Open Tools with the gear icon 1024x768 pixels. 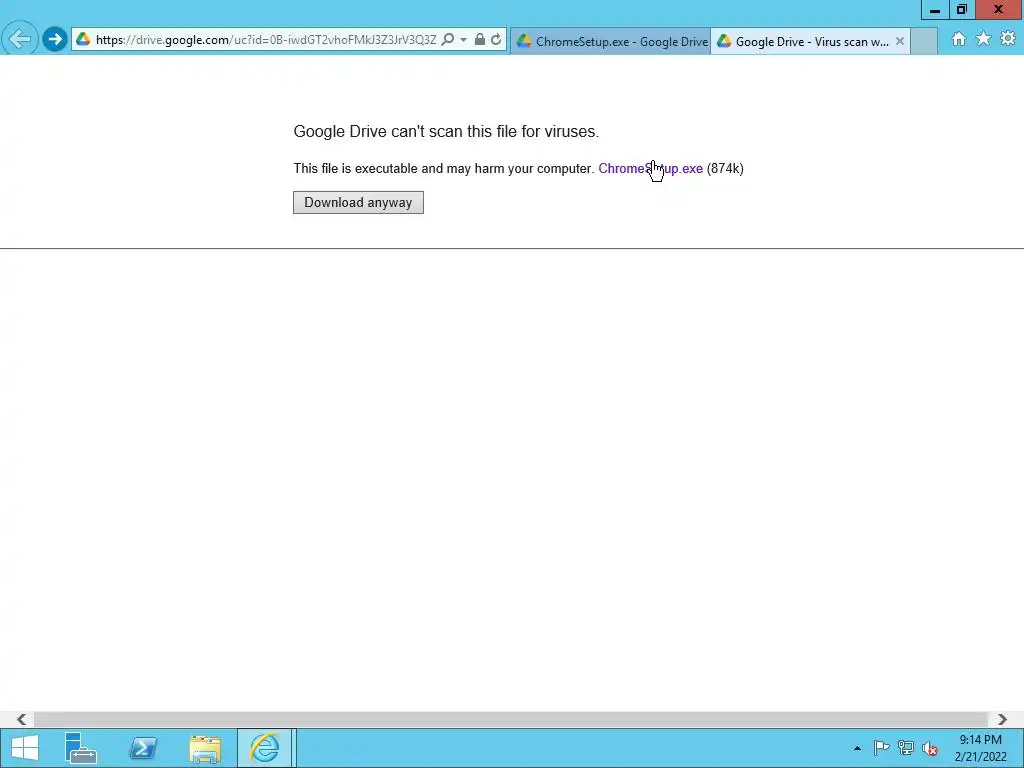[1008, 39]
